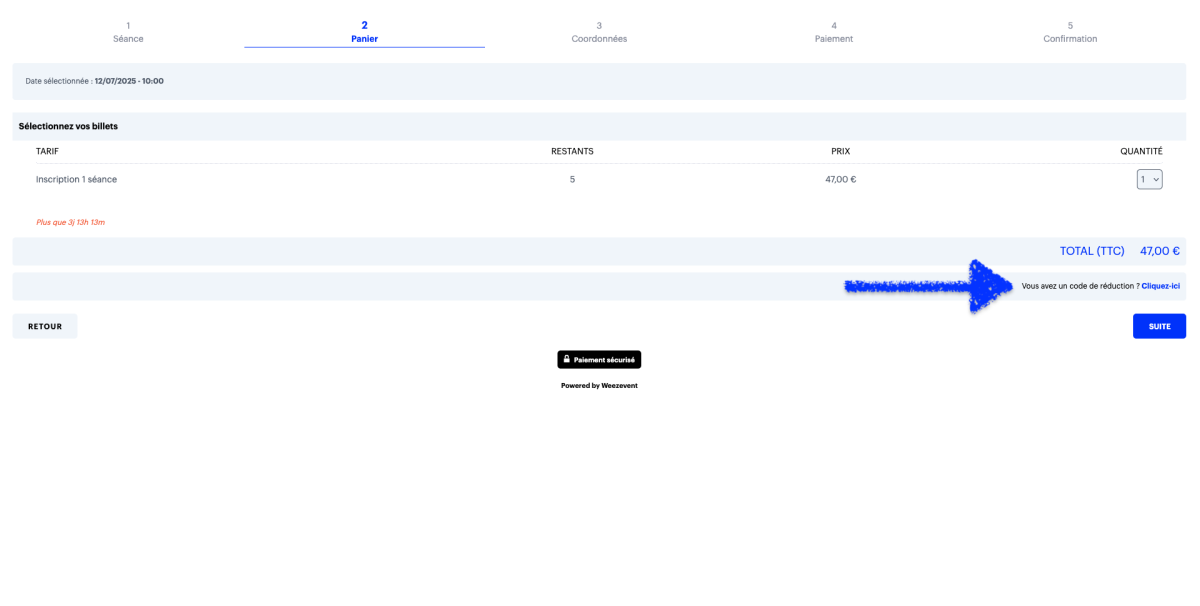
Task: Click the TOTAL (TTC) label
Action: 1092,251
